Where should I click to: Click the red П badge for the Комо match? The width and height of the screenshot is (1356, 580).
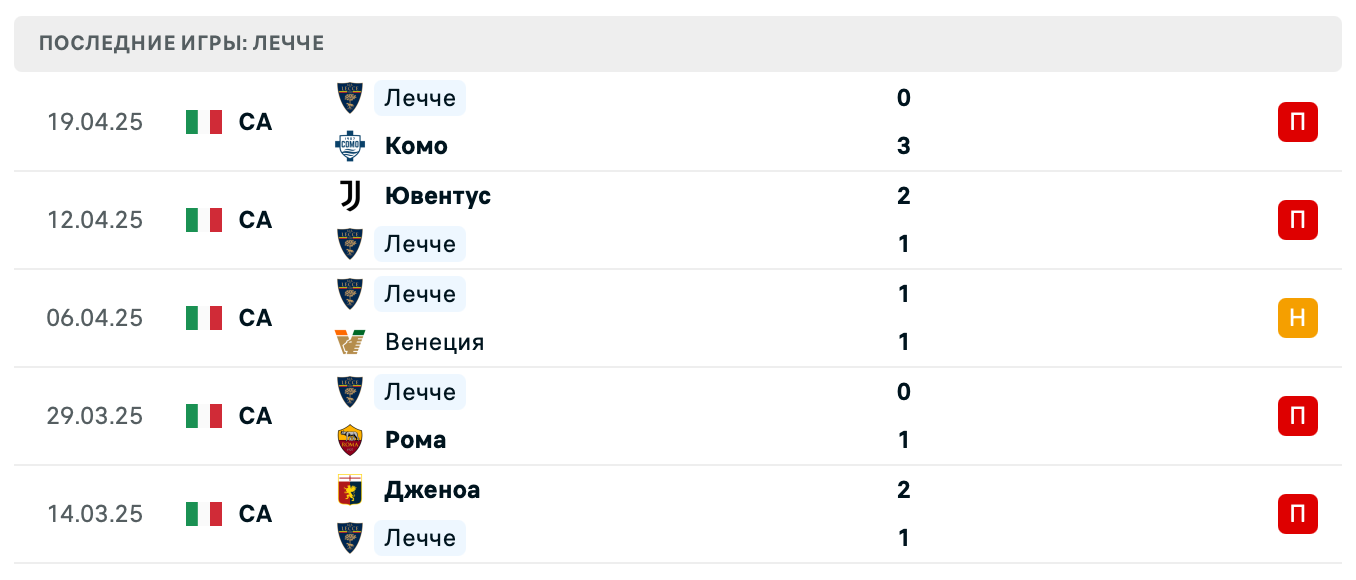[x=1297, y=122]
